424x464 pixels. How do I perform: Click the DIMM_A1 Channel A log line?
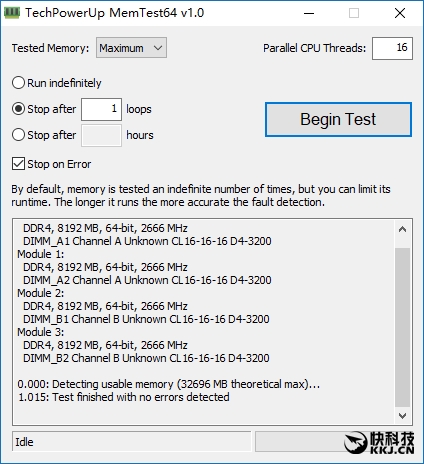147,241
